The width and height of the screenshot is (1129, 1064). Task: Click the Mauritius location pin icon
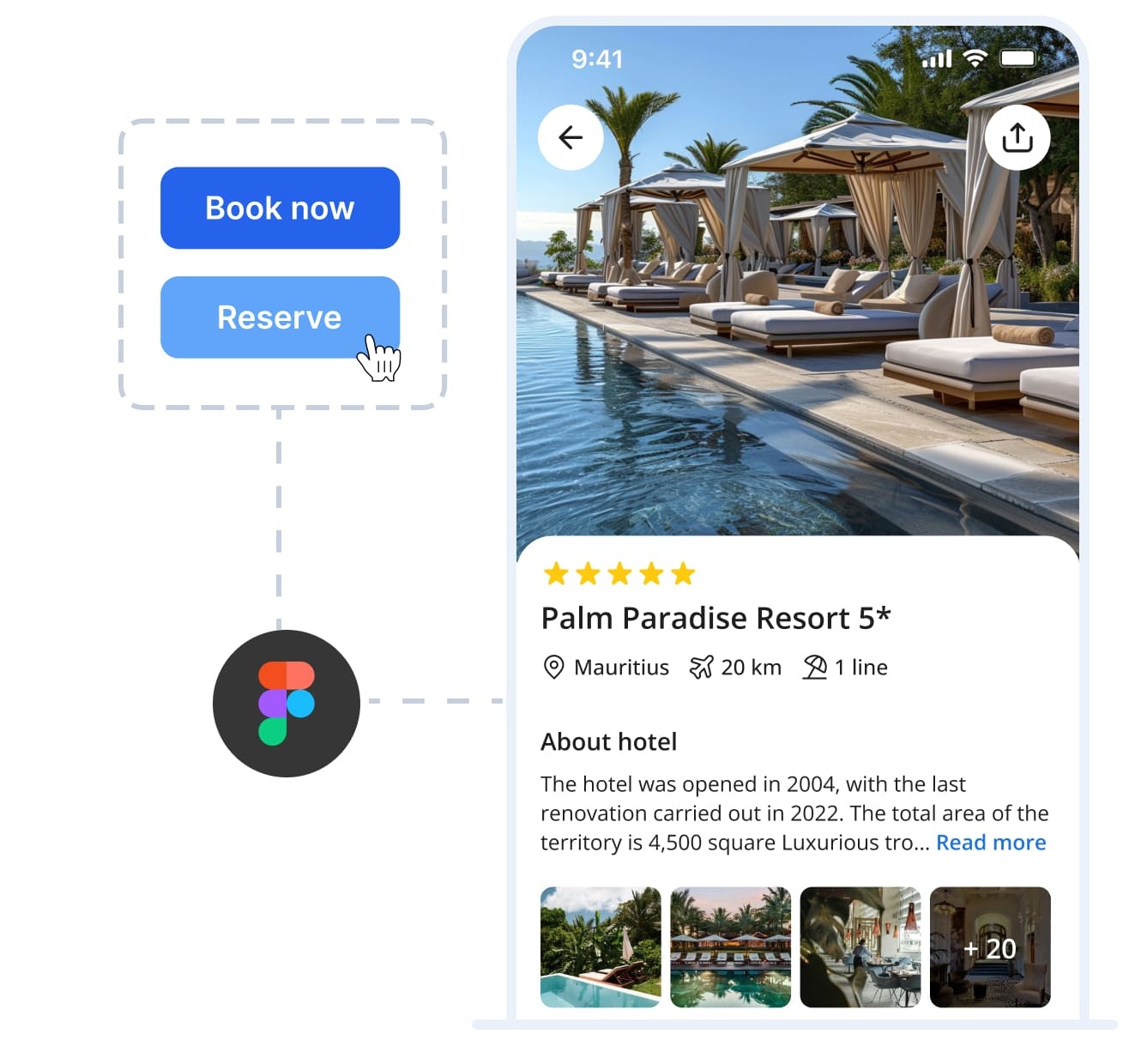tap(554, 667)
